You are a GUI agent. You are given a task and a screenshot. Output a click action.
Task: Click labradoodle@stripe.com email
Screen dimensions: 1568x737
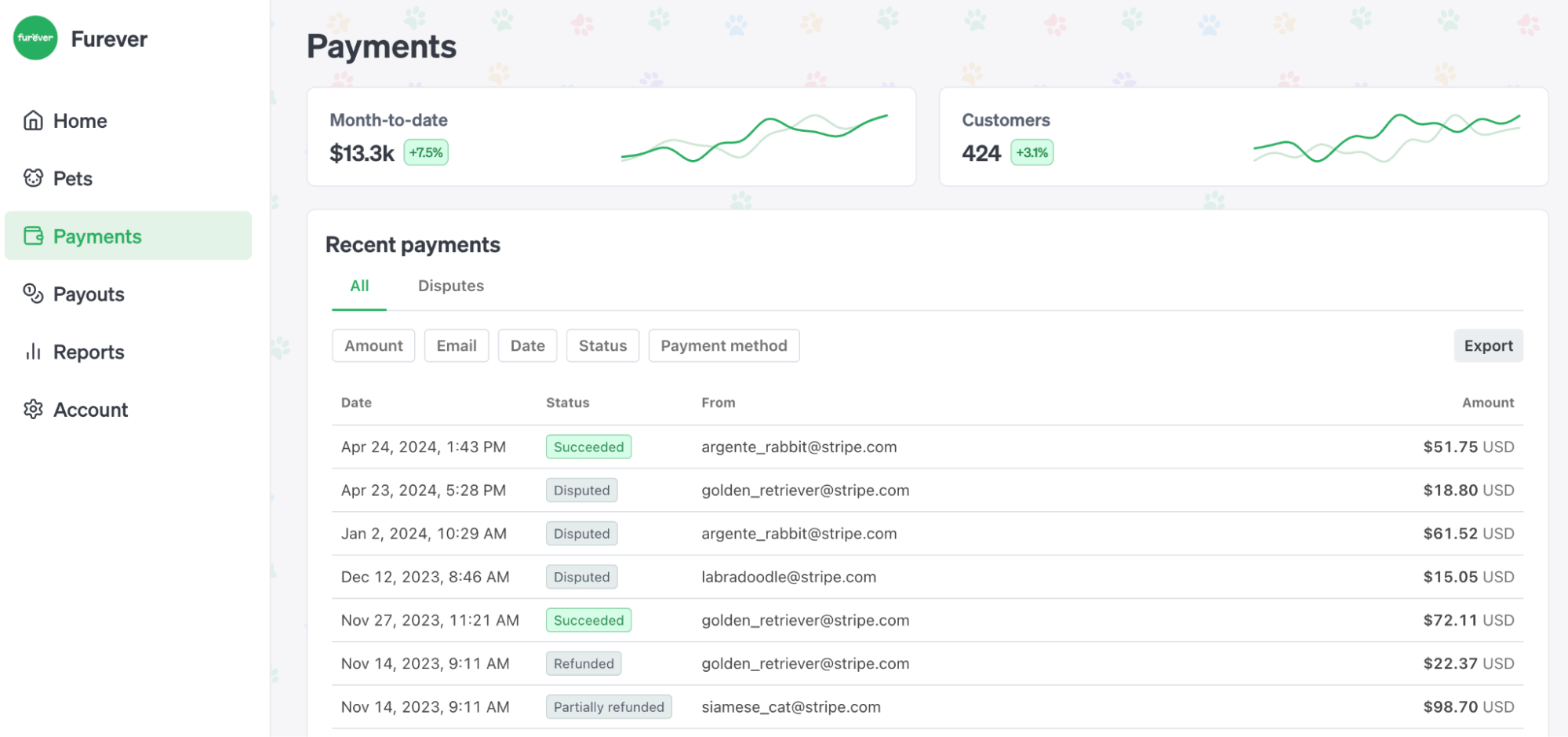pyautogui.click(x=788, y=577)
